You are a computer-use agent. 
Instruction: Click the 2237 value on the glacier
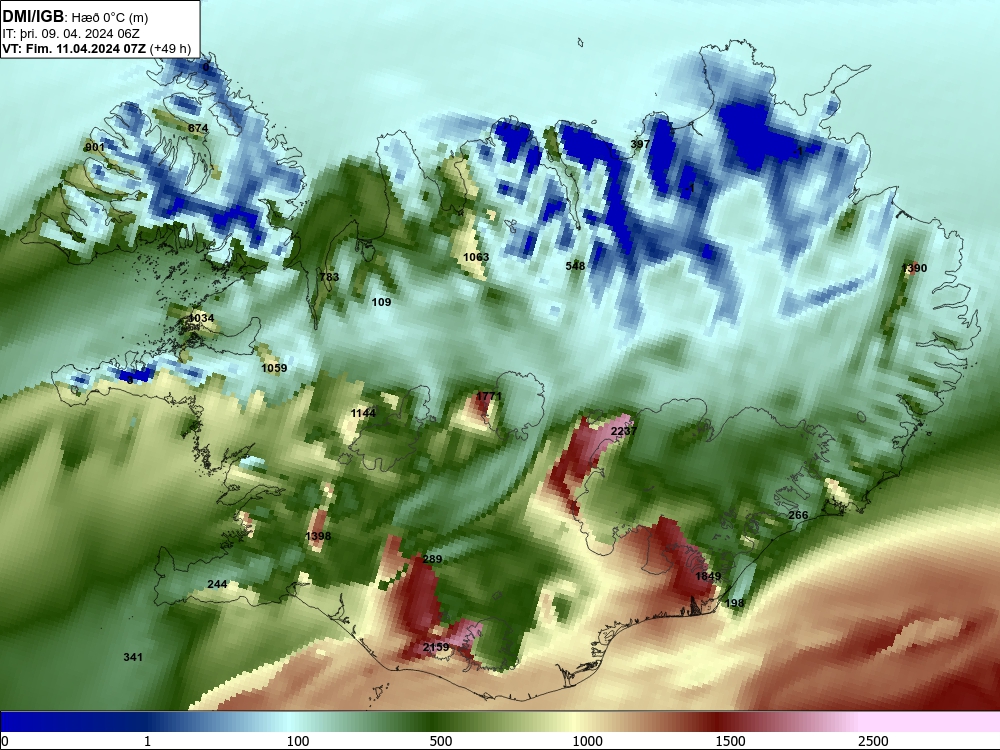pyautogui.click(x=623, y=431)
